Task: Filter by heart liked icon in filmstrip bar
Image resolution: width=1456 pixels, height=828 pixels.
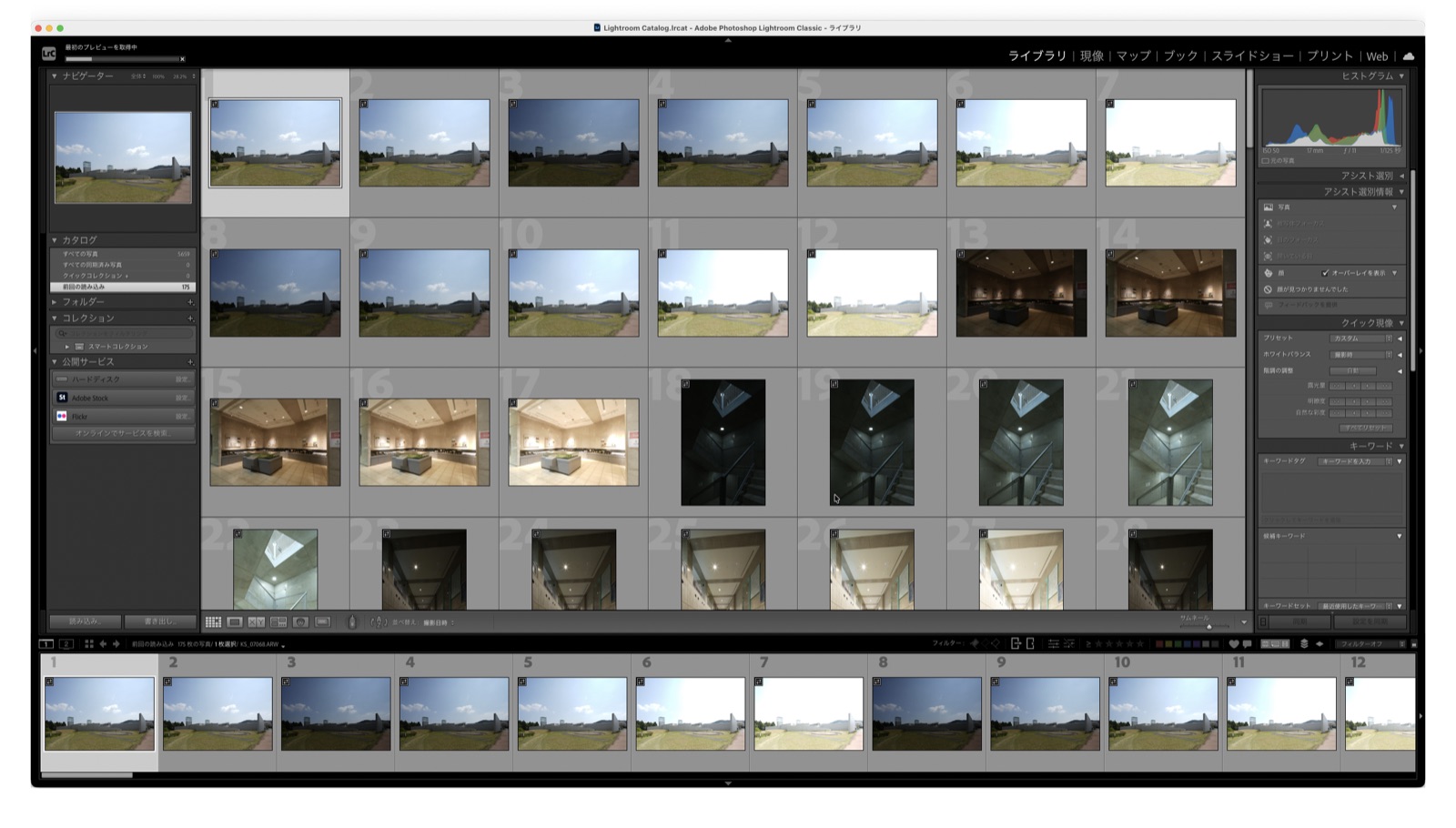Action: click(x=1234, y=643)
